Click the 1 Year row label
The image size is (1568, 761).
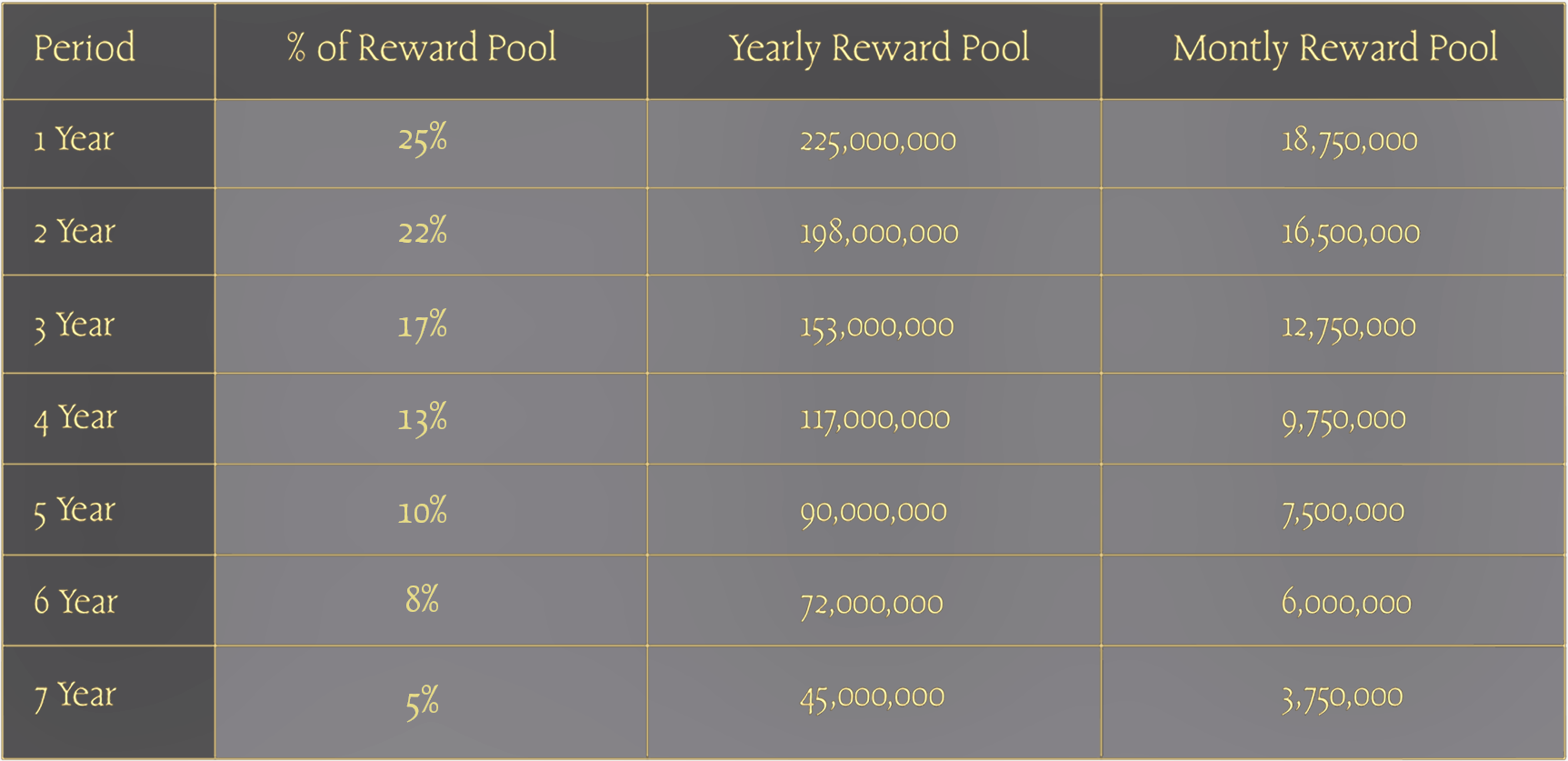click(x=74, y=139)
